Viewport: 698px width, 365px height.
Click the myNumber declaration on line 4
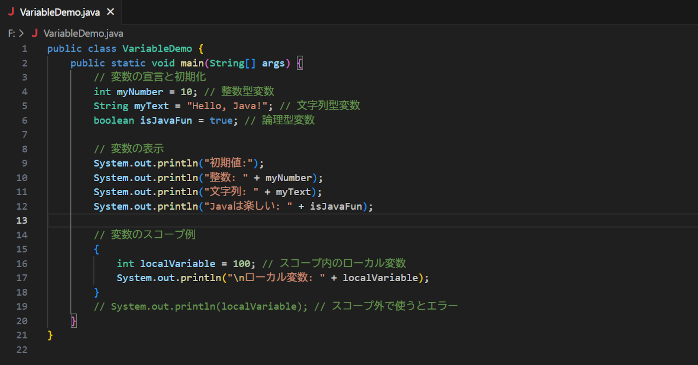(140, 92)
